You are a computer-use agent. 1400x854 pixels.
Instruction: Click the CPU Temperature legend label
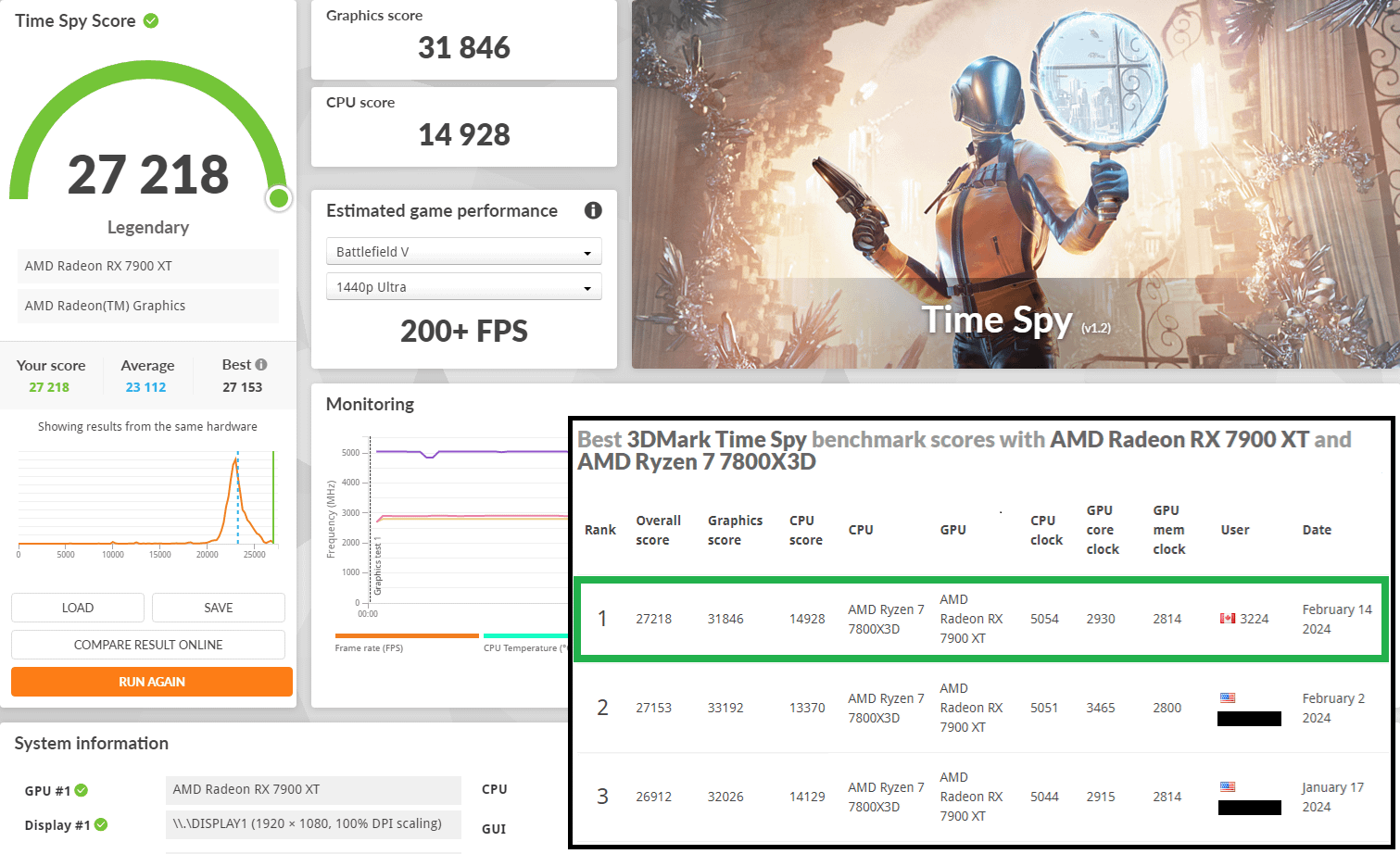tap(524, 648)
